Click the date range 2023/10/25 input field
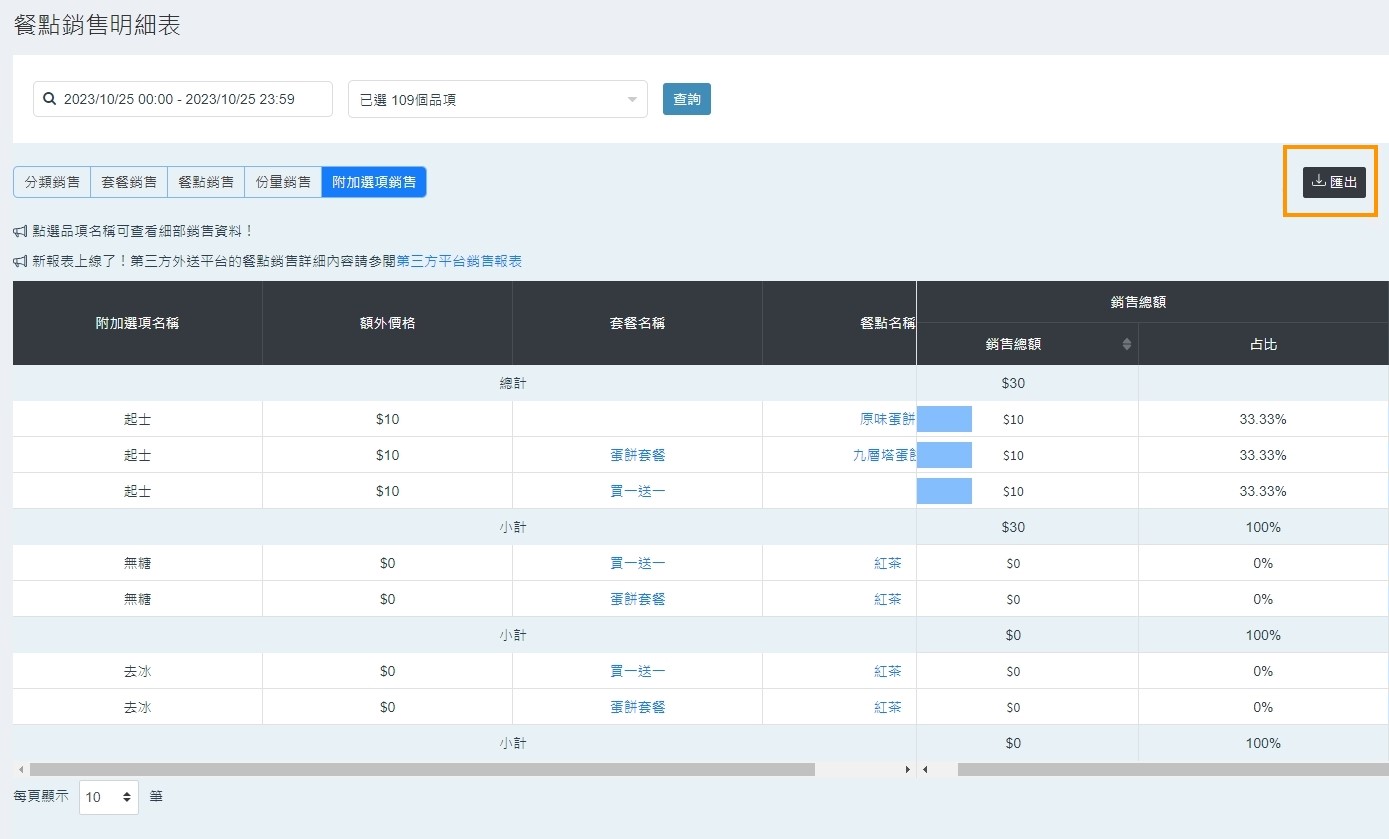Image resolution: width=1389 pixels, height=839 pixels. (183, 99)
